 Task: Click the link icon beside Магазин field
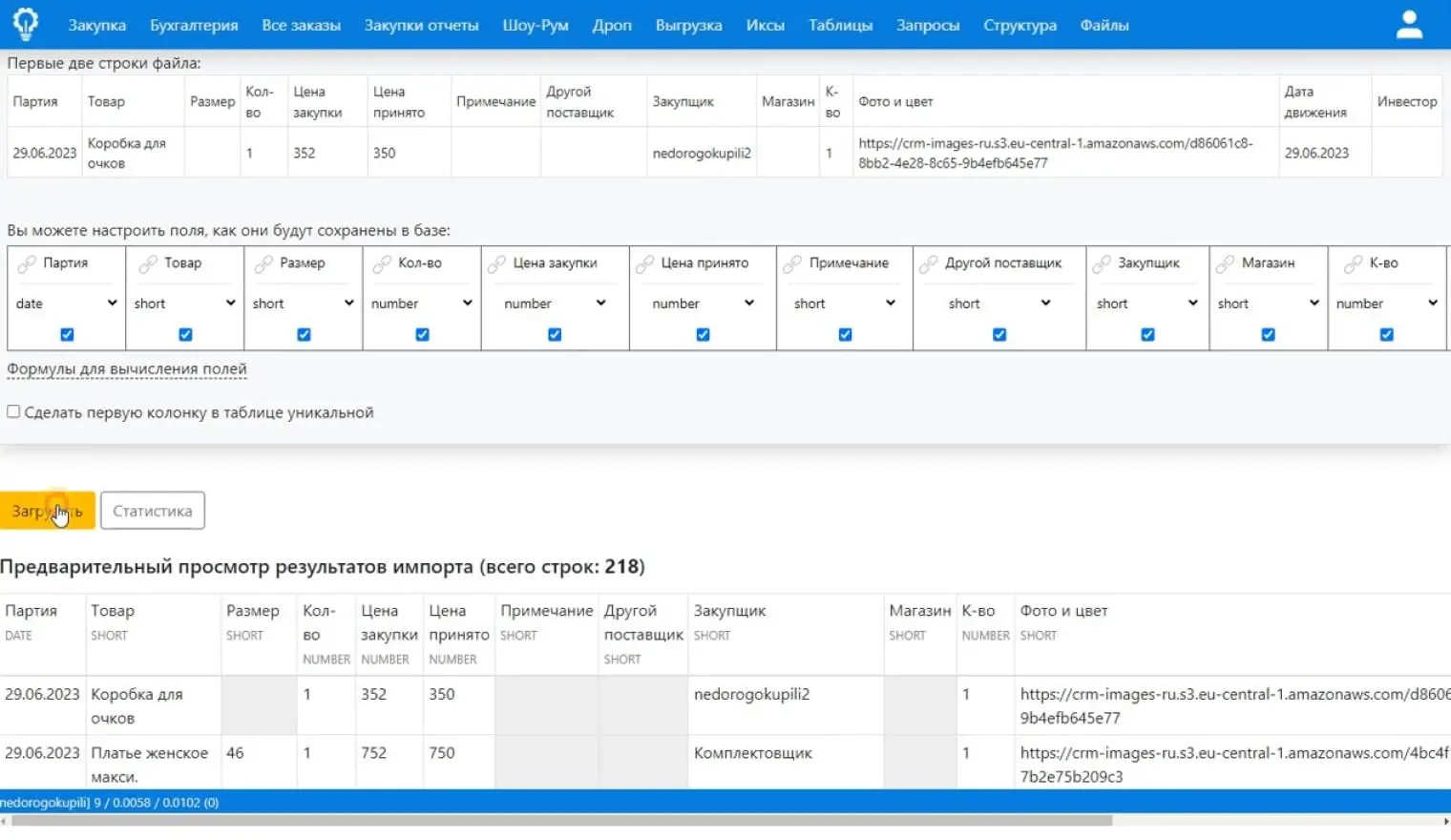(x=1225, y=264)
